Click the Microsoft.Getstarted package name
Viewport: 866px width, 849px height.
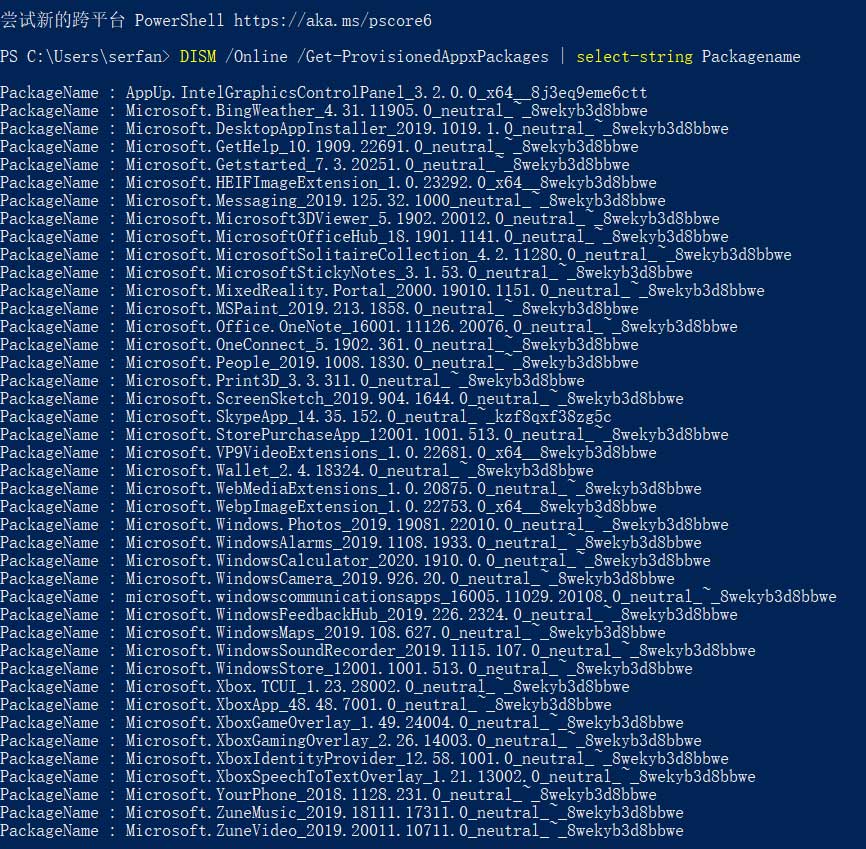[378, 165]
